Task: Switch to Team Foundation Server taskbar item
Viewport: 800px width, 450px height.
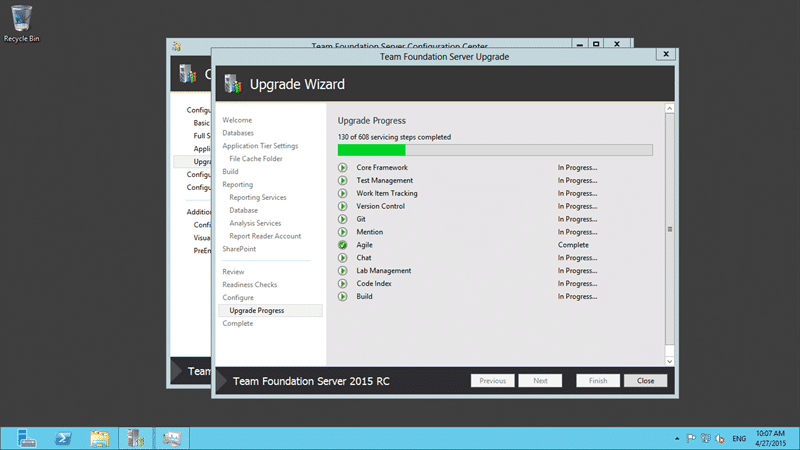Action: pyautogui.click(x=136, y=438)
